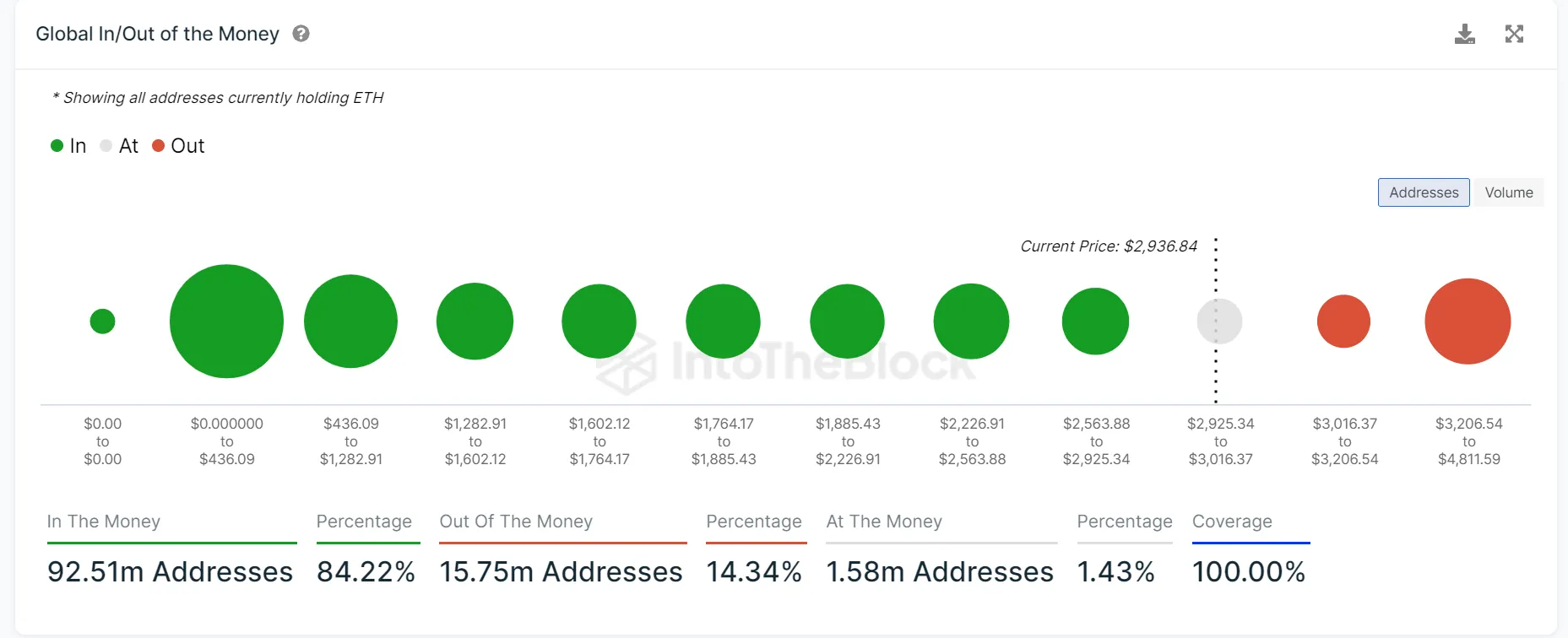The height and width of the screenshot is (638, 1568).
Task: Click the 15.75m Addresses out-of-money value
Action: pos(561,571)
